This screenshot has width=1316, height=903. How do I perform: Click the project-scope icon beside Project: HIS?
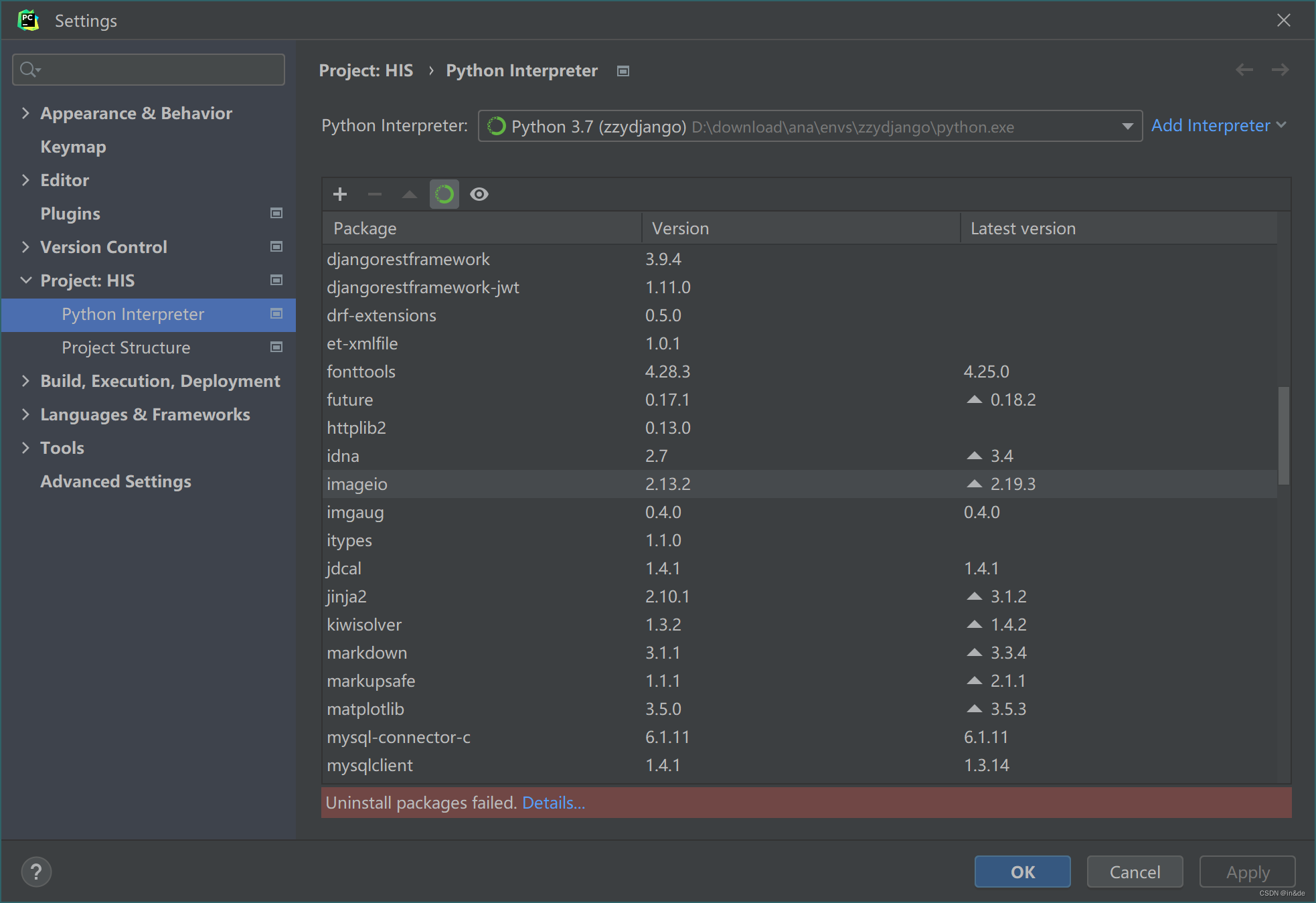[x=276, y=280]
